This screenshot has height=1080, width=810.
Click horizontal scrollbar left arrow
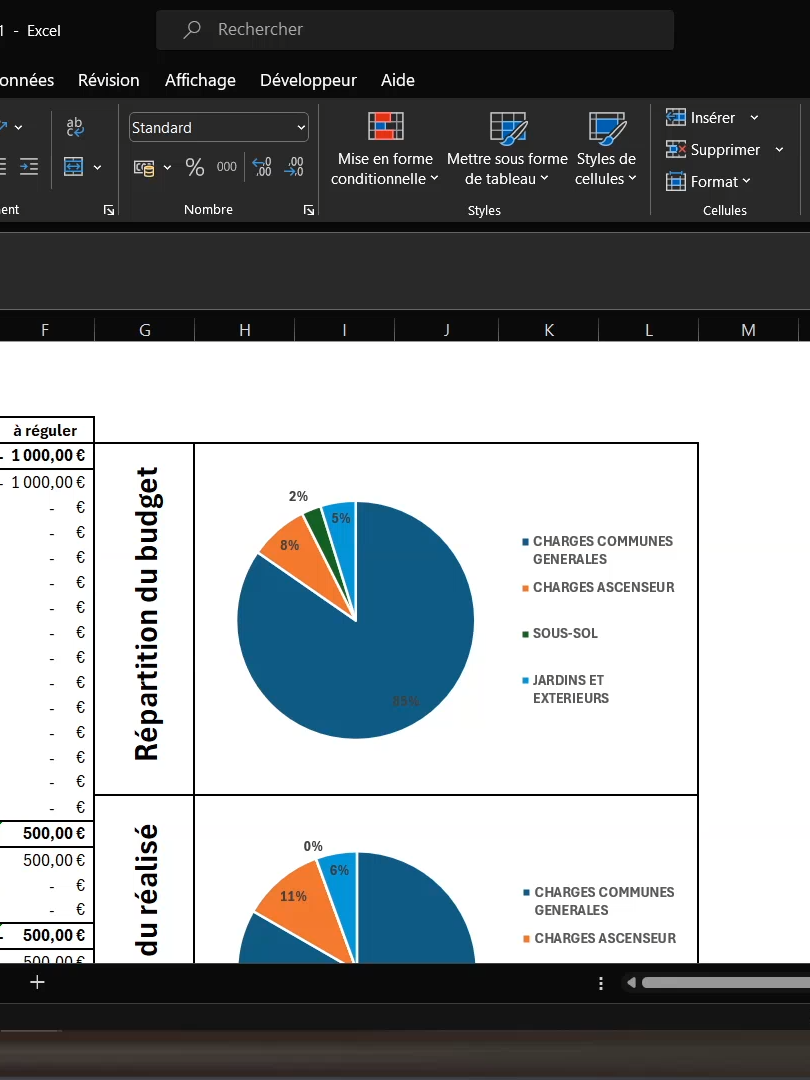pyautogui.click(x=631, y=983)
